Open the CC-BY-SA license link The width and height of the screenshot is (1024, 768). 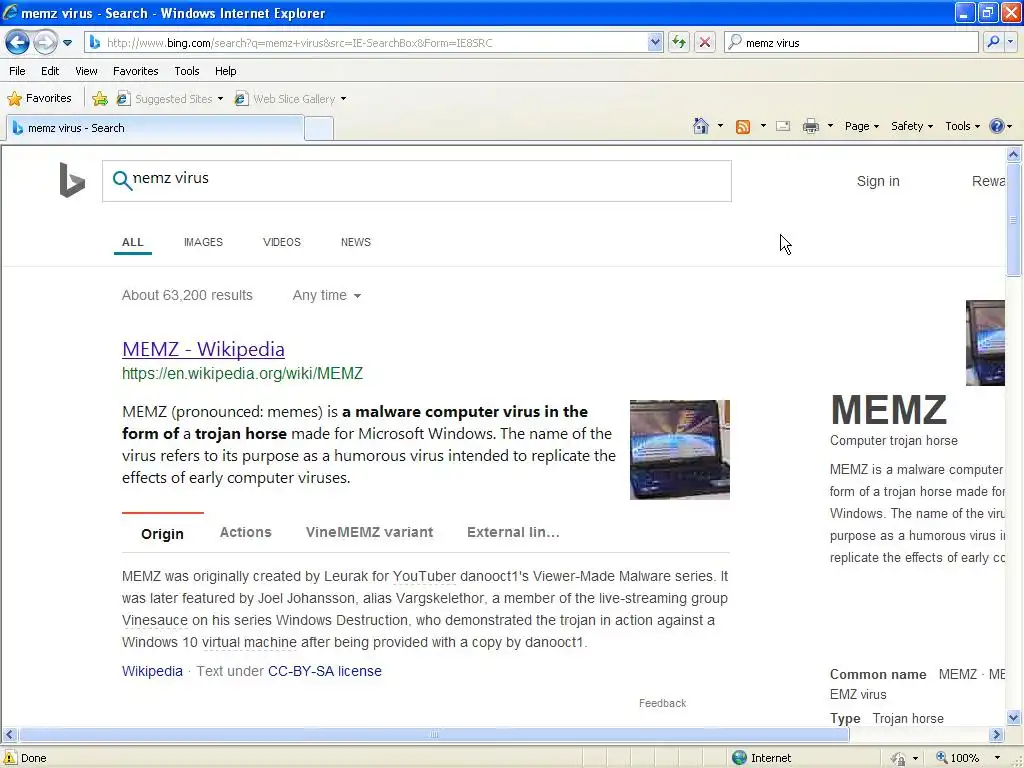325,671
